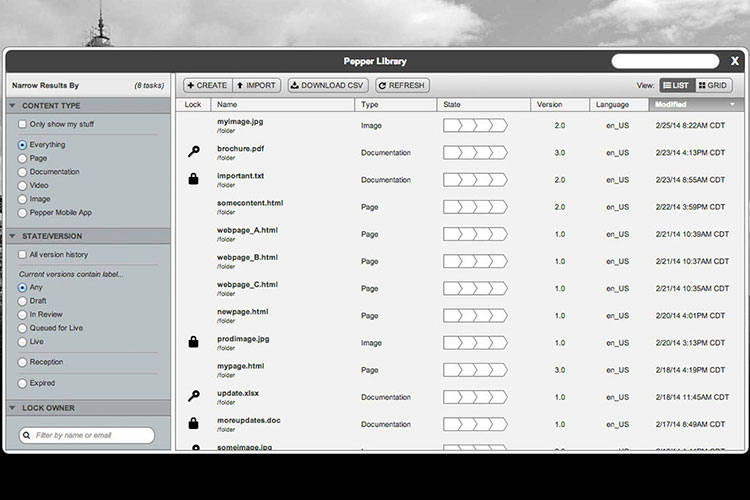The height and width of the screenshot is (500, 750).
Task: Open important.txt file name
Action: point(241,176)
